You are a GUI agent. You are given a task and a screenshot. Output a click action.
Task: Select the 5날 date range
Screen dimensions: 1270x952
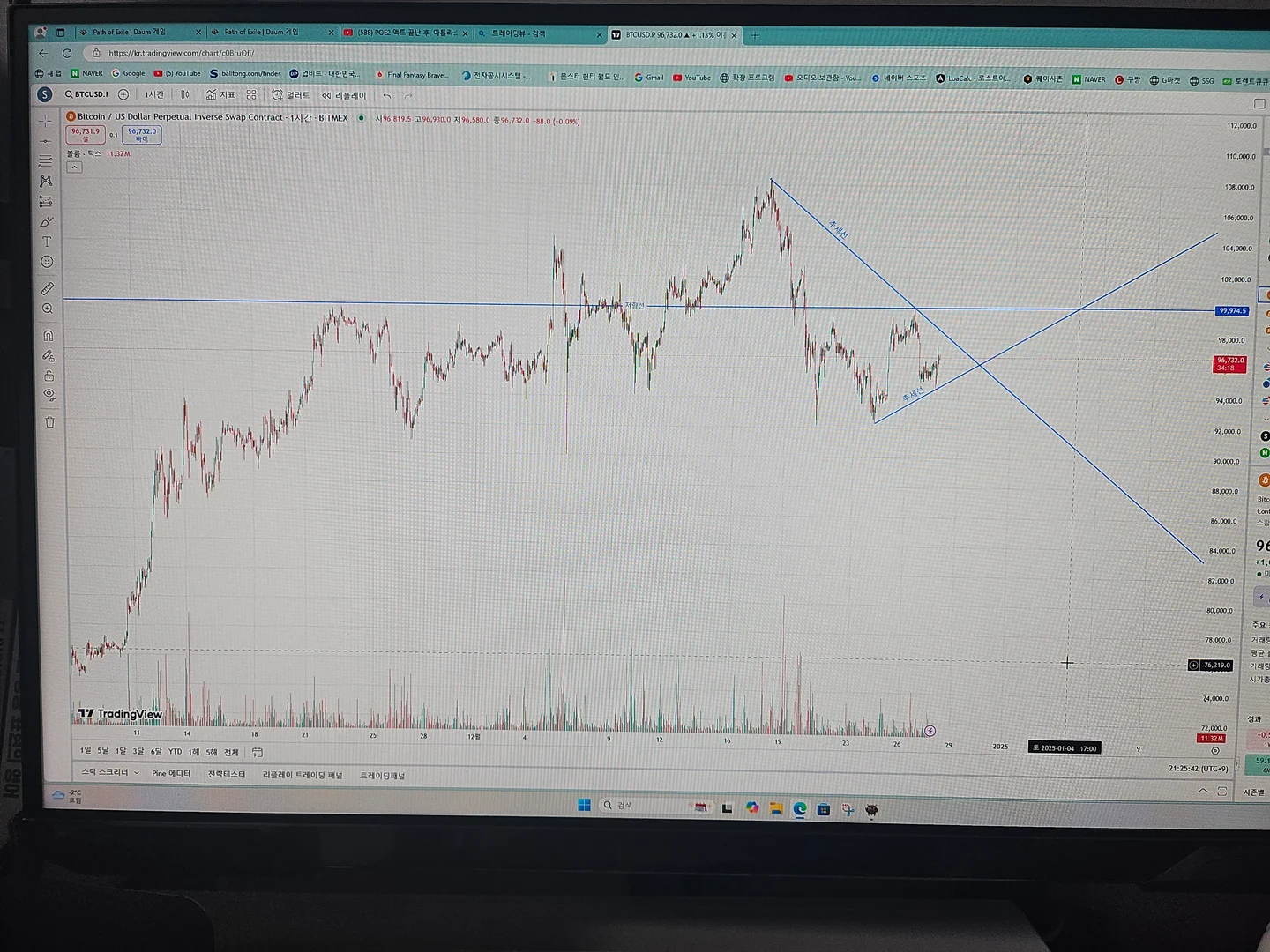click(x=103, y=751)
